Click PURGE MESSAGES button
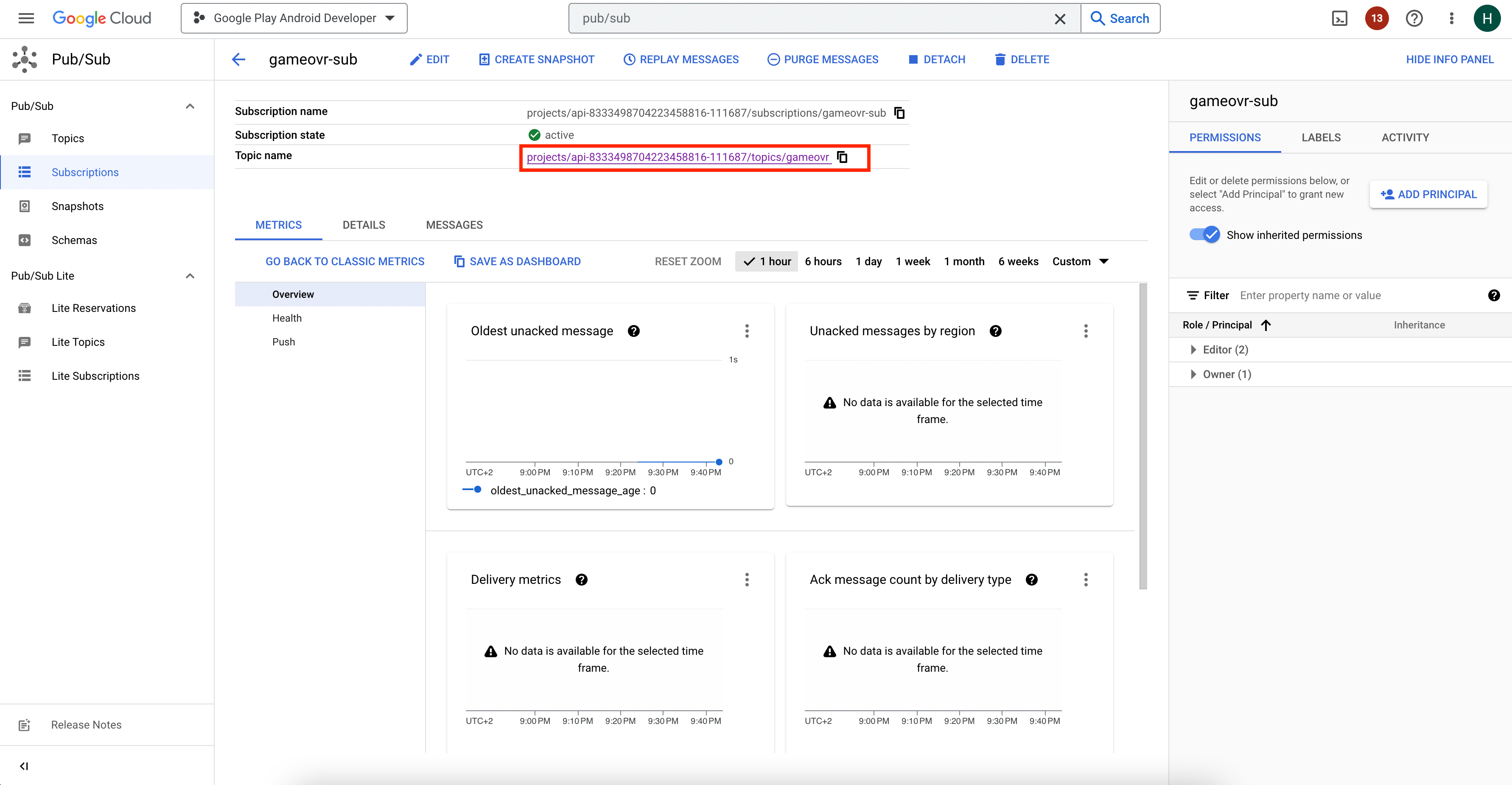1512x785 pixels. pyautogui.click(x=823, y=59)
